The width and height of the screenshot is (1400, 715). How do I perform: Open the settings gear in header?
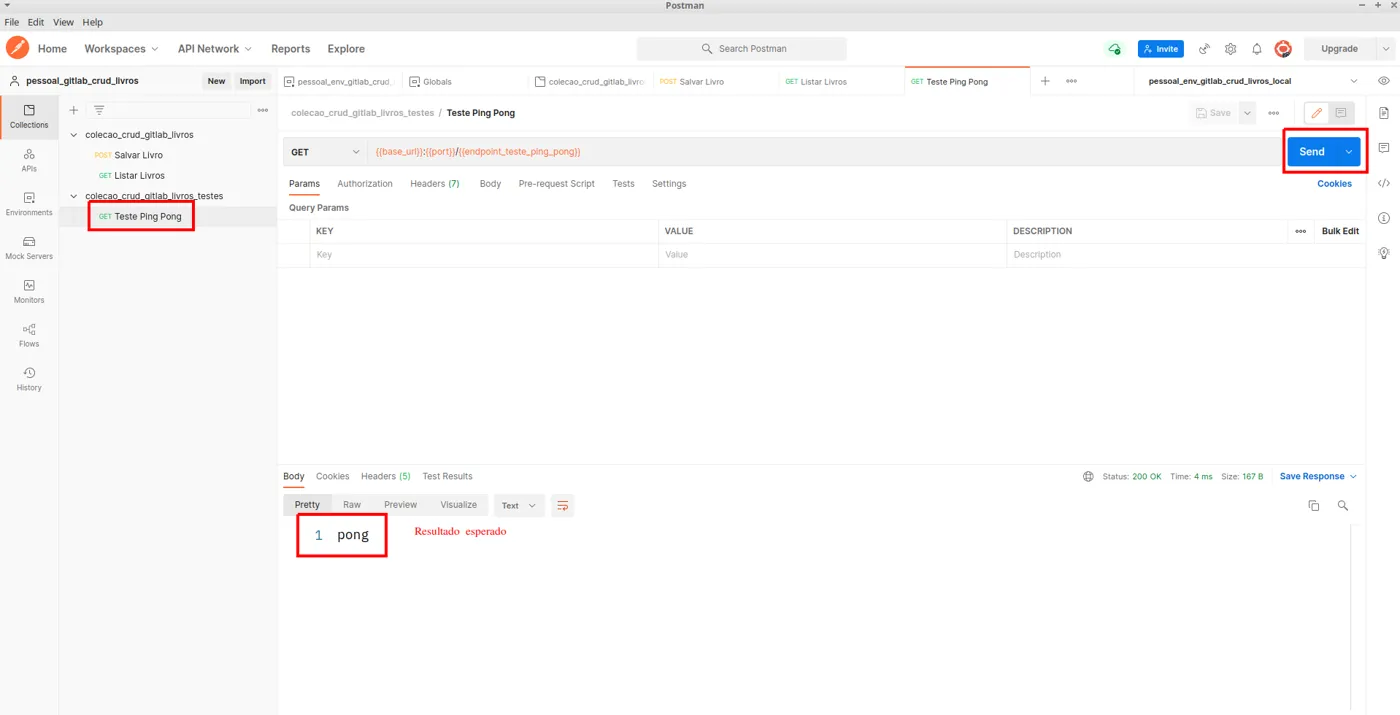tap(1230, 49)
